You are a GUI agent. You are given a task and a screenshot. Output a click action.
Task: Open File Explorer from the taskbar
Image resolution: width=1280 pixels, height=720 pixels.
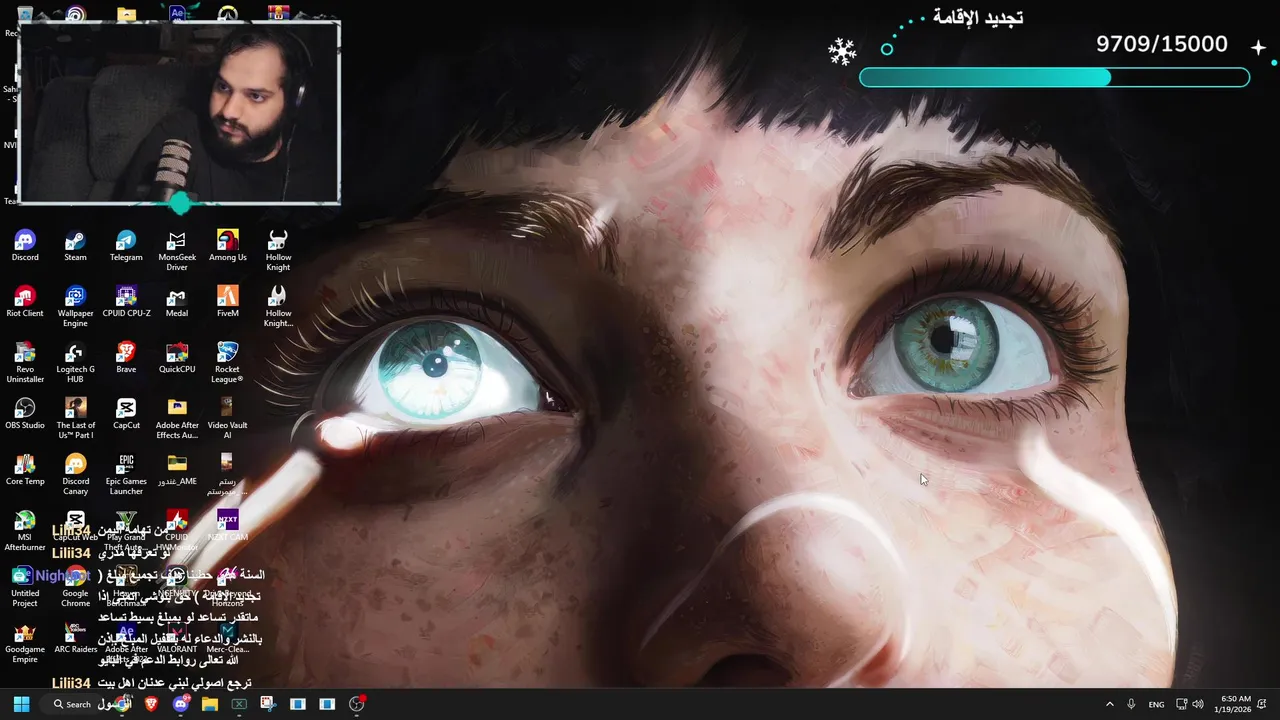coord(210,704)
